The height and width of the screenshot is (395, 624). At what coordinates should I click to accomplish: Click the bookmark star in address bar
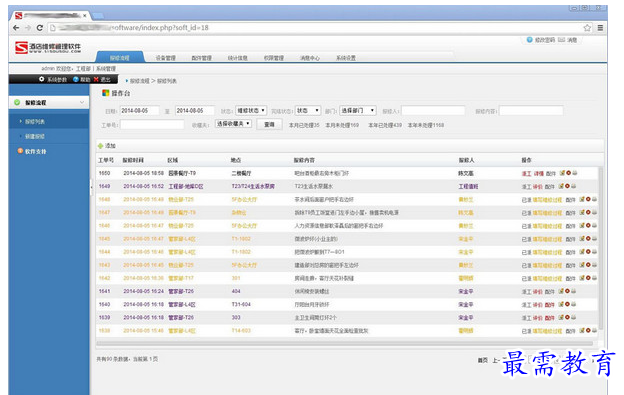587,28
